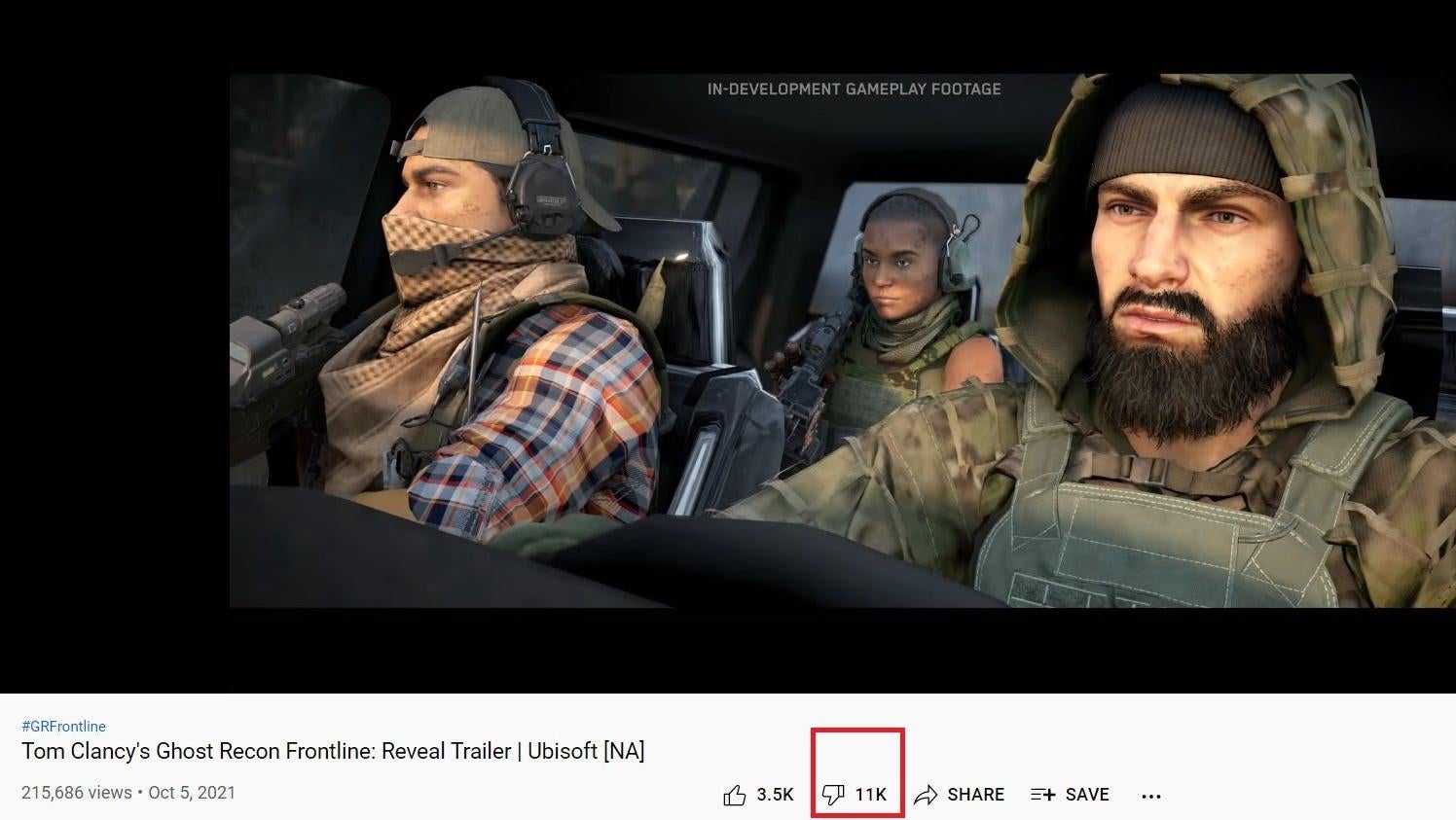The height and width of the screenshot is (820, 1456).
Task: Expand the overflow actions menu with the ellipsis
Action: pos(1151,796)
